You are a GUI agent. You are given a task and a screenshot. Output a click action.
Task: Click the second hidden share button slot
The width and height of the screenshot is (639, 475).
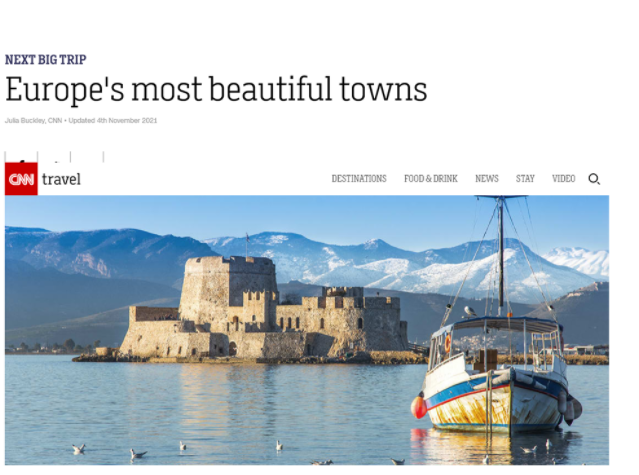[54, 157]
